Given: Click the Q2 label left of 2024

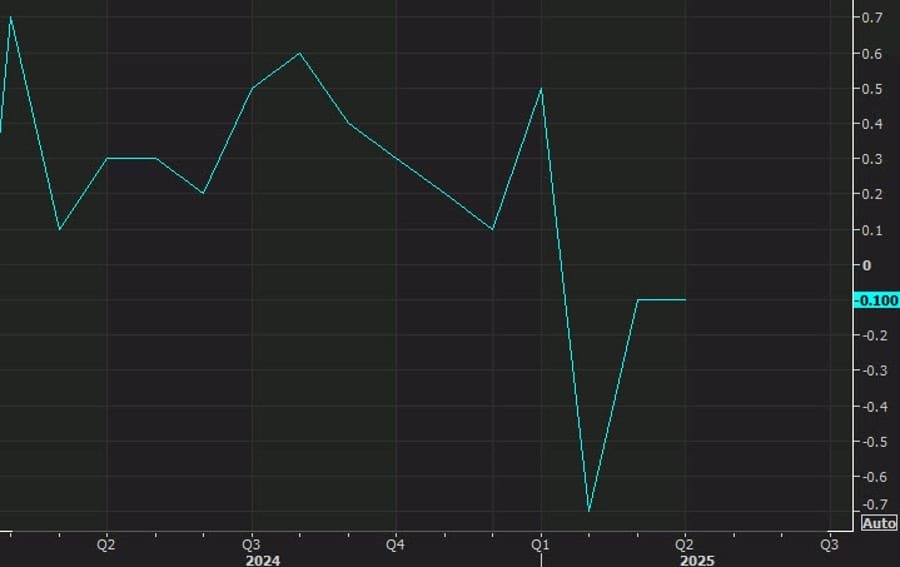Looking at the screenshot, I should 106,545.
